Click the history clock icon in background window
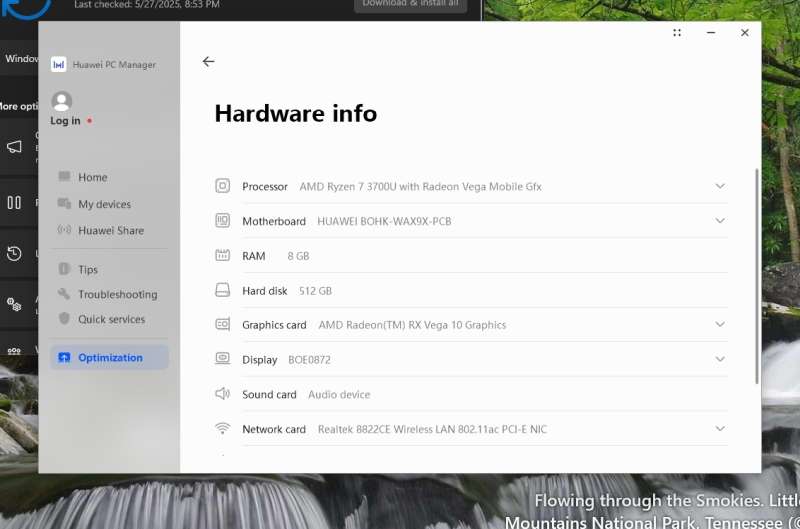Viewport: 800px width, 529px height. click(14, 254)
